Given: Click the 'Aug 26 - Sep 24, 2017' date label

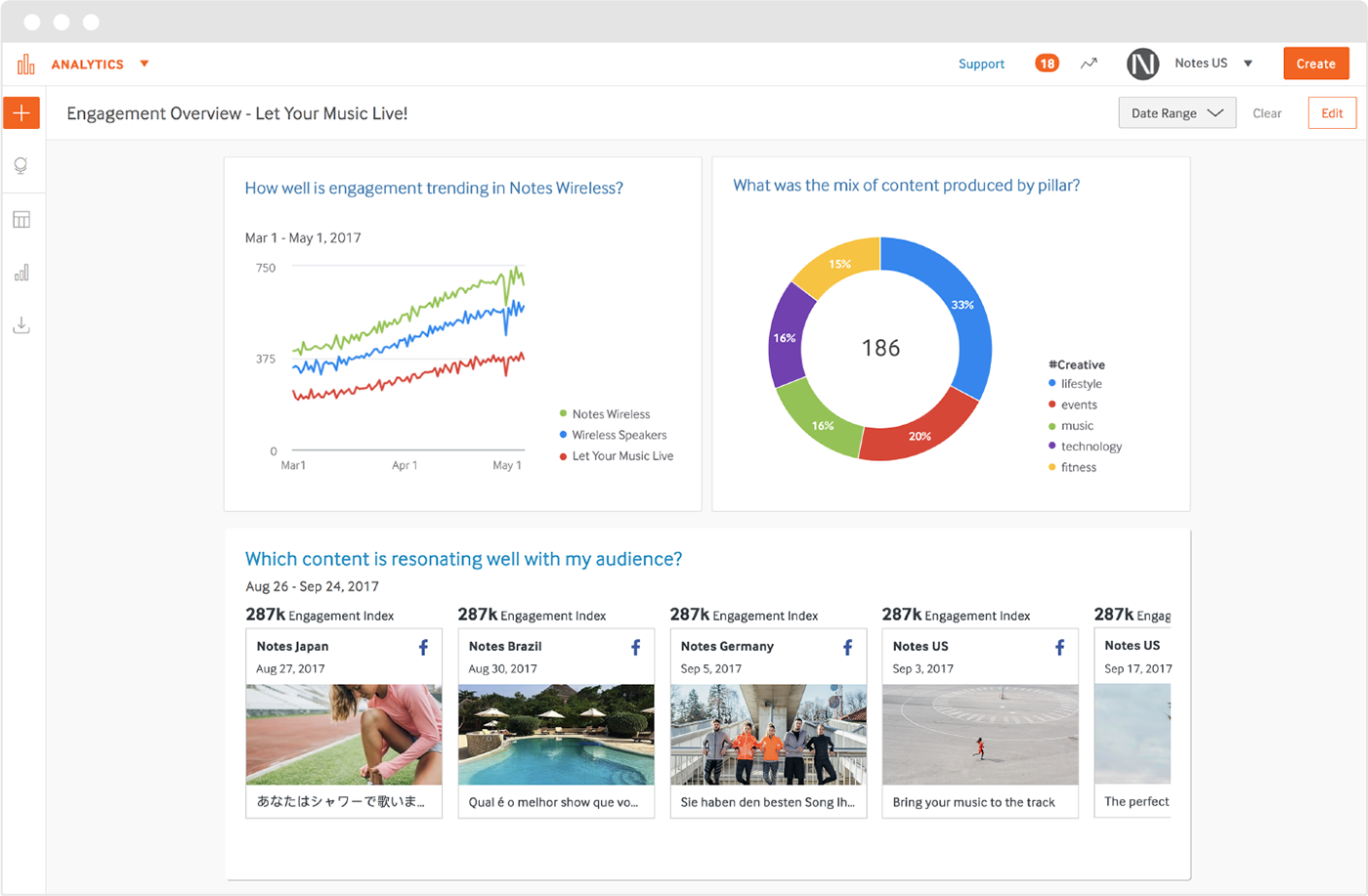Looking at the screenshot, I should point(312,586).
